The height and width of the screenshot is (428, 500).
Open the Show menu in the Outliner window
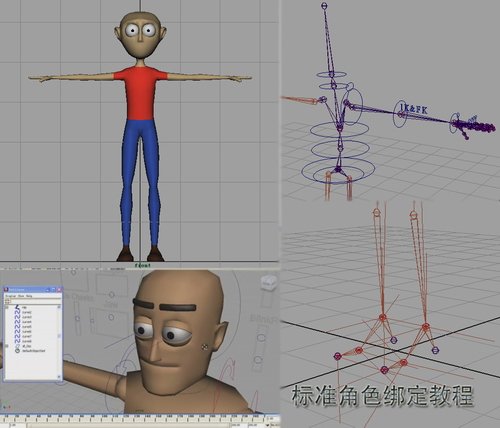click(21, 296)
